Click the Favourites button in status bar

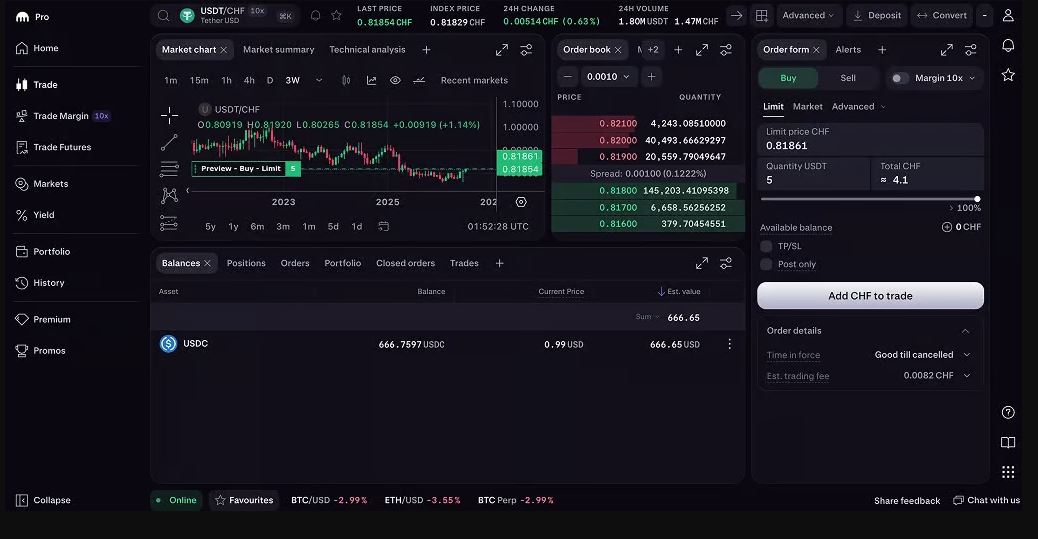pos(244,500)
